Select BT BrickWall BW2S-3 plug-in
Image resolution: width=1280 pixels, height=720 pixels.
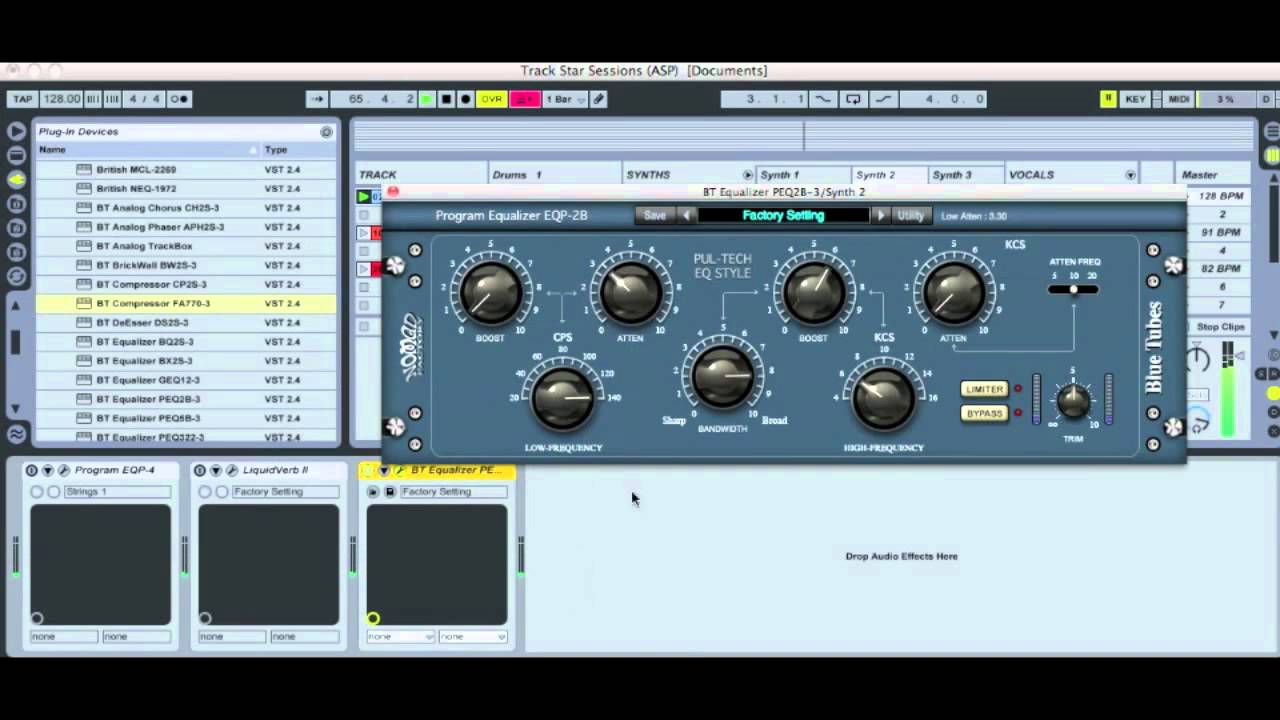(x=186, y=265)
